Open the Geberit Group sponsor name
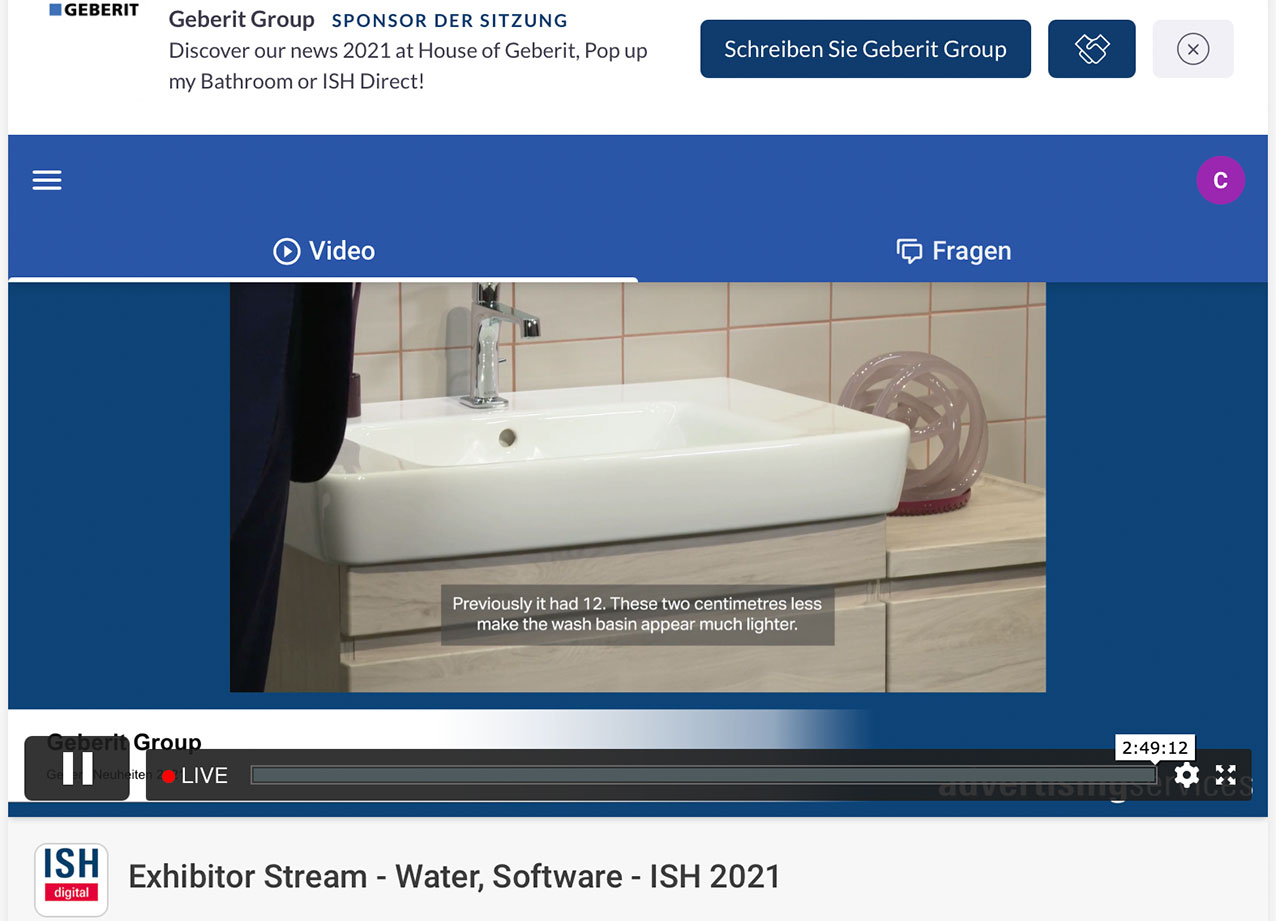The image size is (1276, 921). (x=241, y=20)
